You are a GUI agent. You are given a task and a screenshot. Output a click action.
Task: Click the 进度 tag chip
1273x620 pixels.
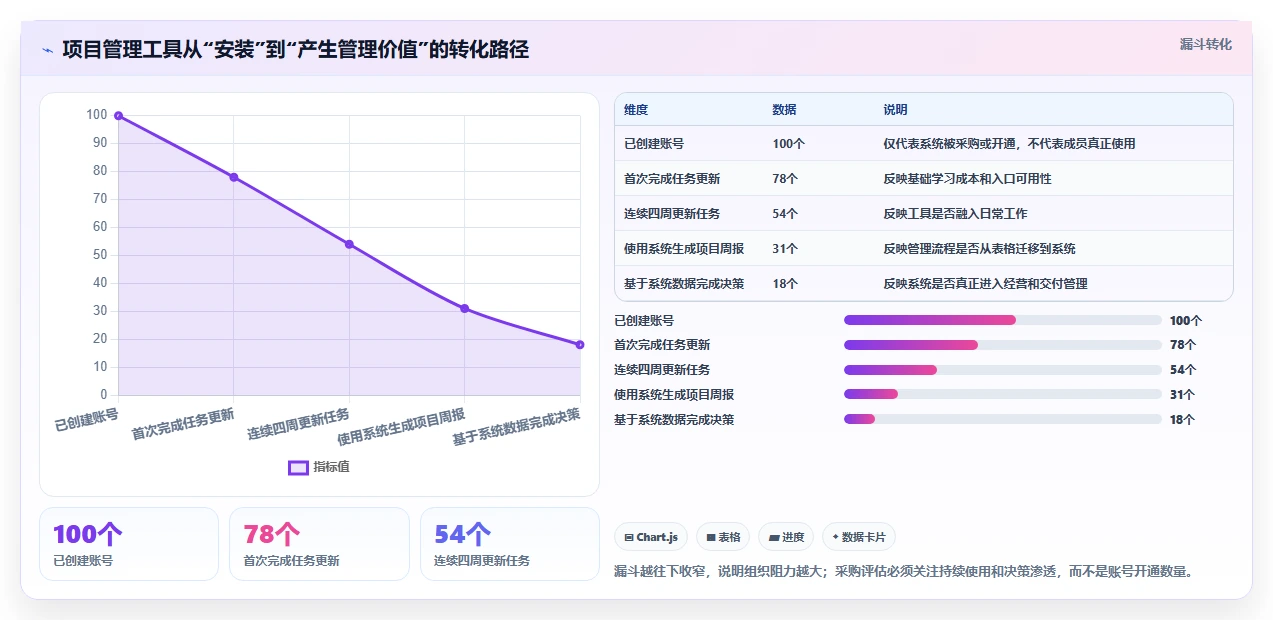tap(786, 537)
